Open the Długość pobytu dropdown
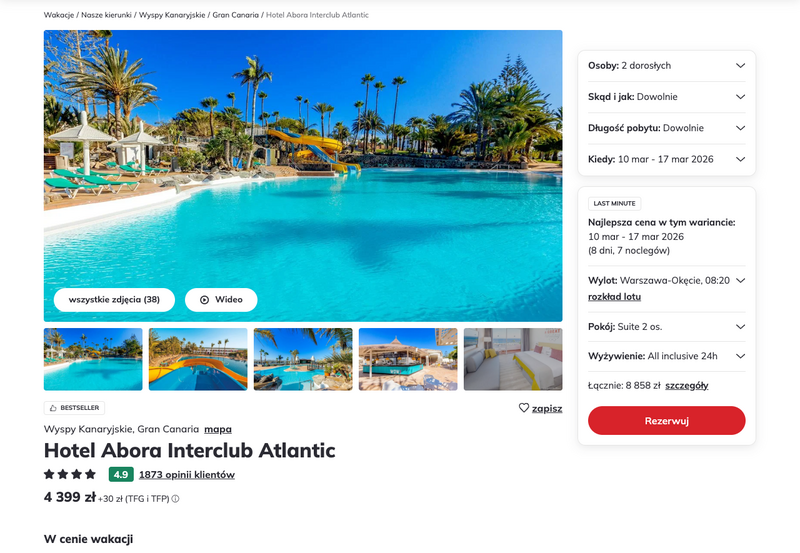The height and width of the screenshot is (553, 800). click(666, 128)
